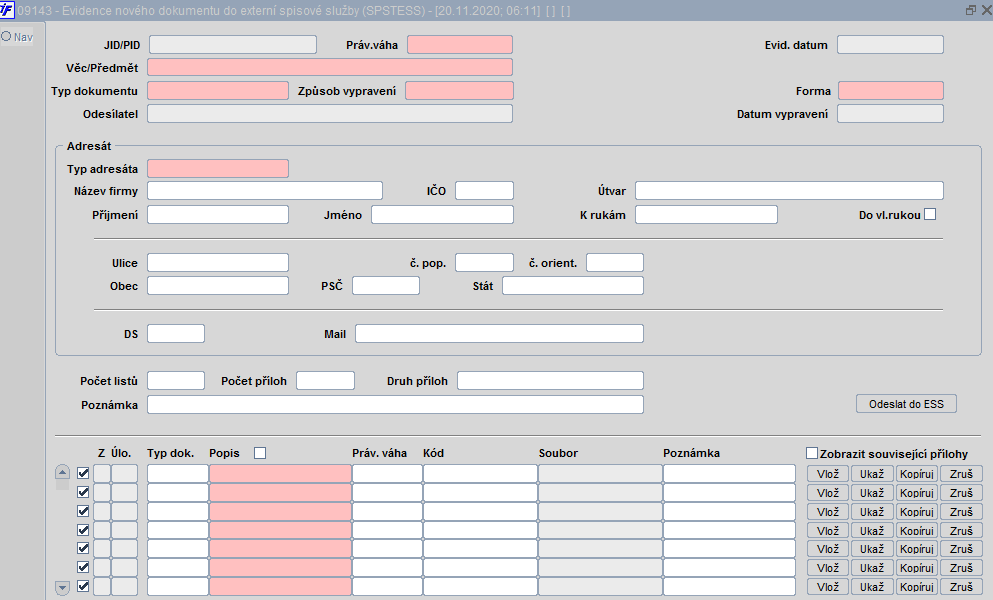This screenshot has width=993, height=600.
Task: Click Kopíruj button in third attachment row
Action: point(916,511)
